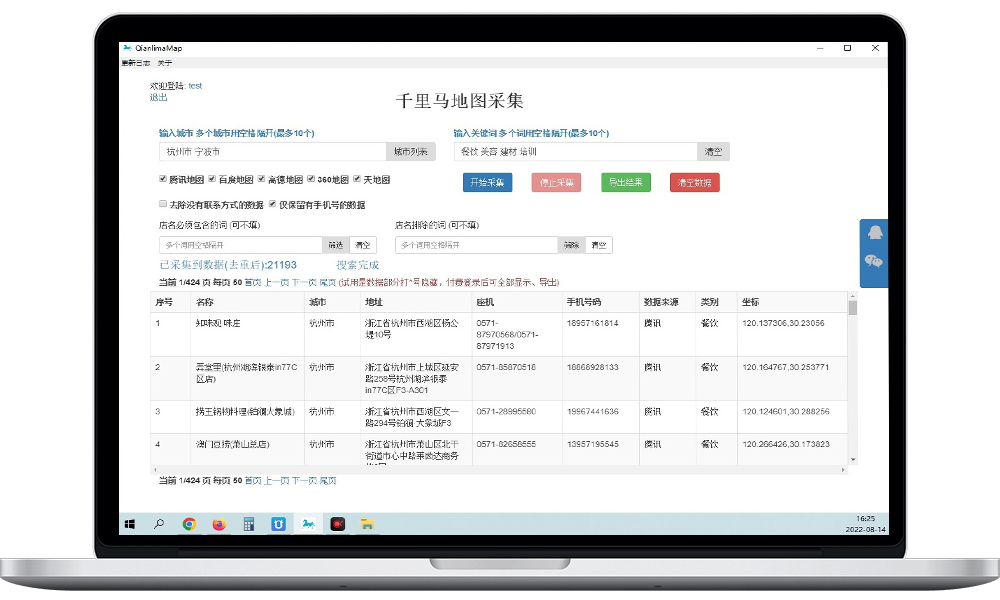Click the 坐标 column header

click(792, 302)
